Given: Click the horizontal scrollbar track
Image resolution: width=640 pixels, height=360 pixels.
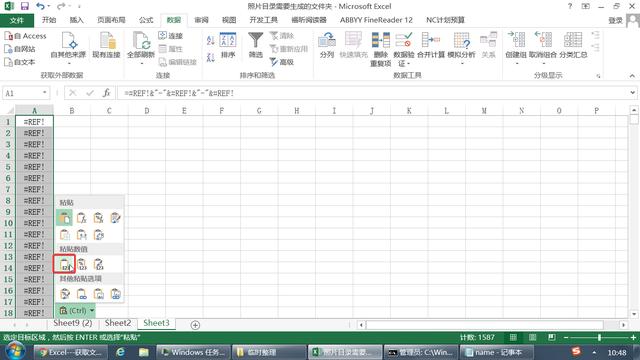Looking at the screenshot, I should [x=485, y=325].
